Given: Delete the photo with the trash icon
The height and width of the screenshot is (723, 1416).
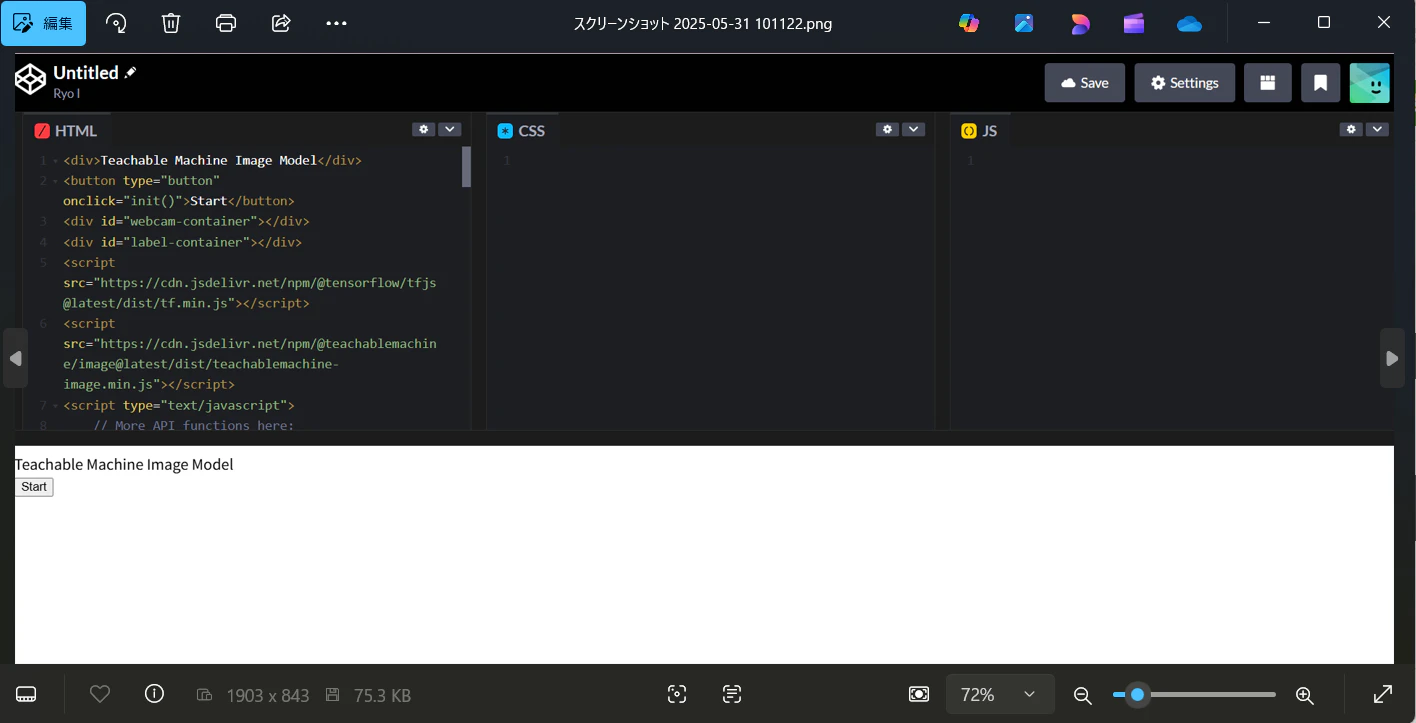Looking at the screenshot, I should click(x=171, y=23).
